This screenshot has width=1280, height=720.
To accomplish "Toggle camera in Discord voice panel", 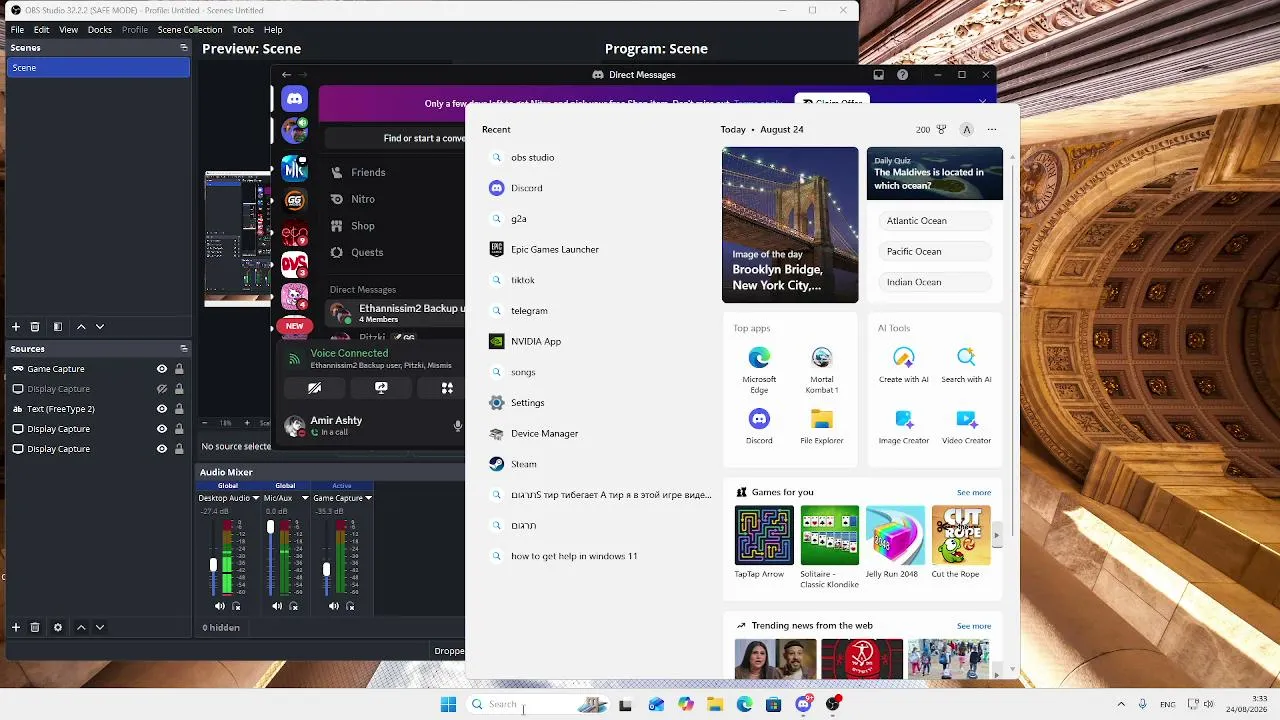I will 314,388.
